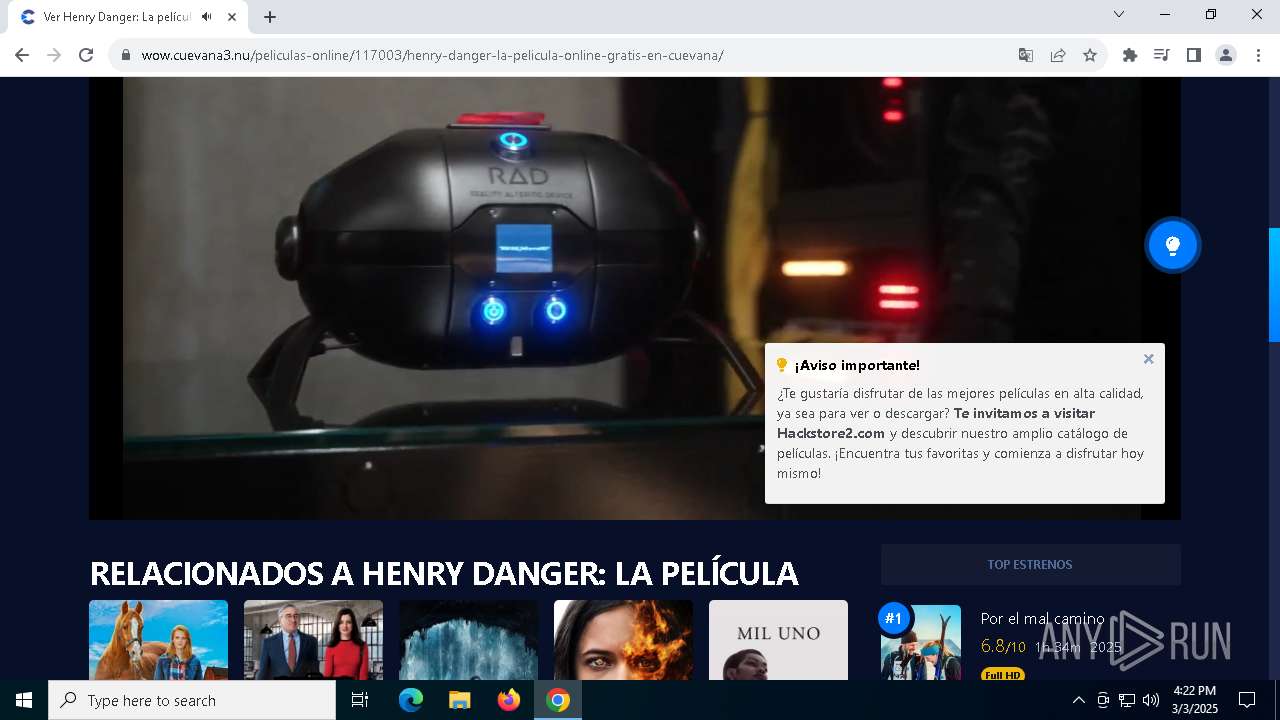Image resolution: width=1280 pixels, height=720 pixels.
Task: Launch Microsoft Edge from taskbar
Action: (x=411, y=700)
